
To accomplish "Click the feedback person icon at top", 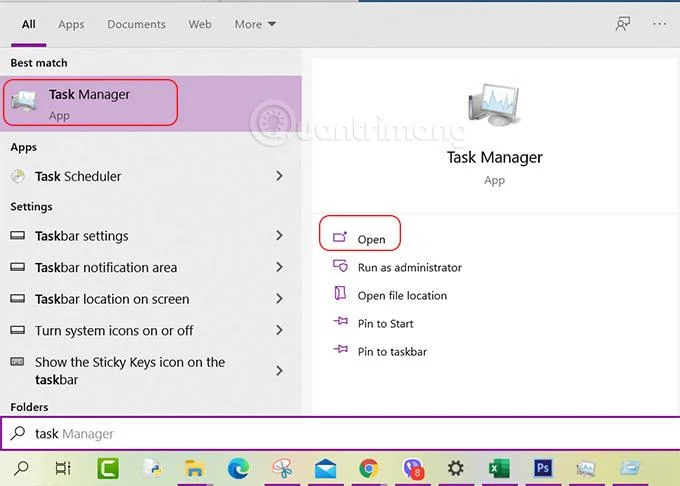I will [x=623, y=24].
